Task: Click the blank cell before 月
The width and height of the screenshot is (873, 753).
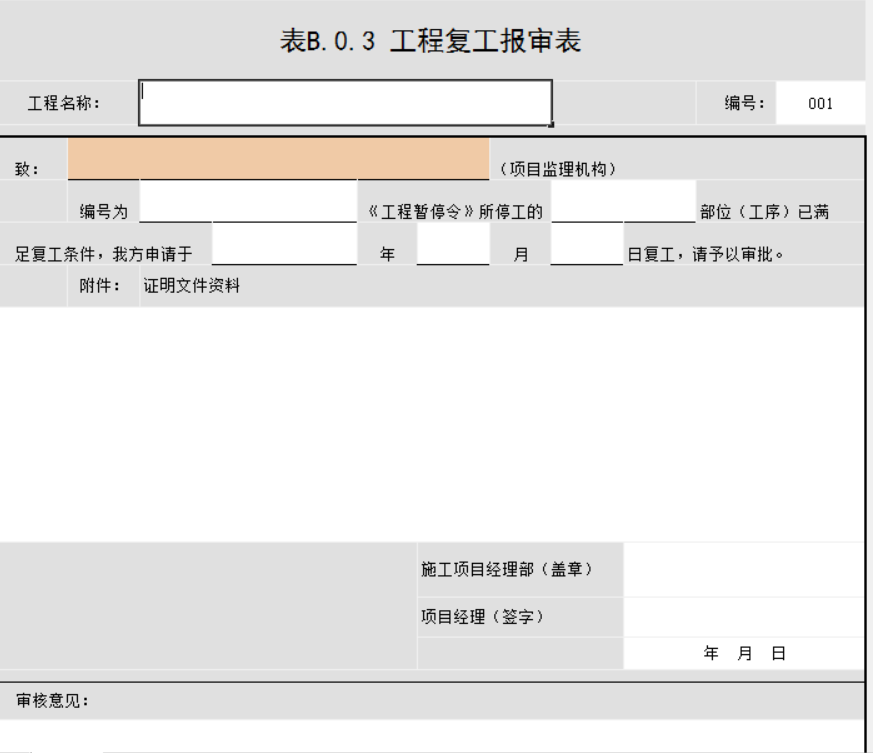Action: pyautogui.click(x=452, y=244)
